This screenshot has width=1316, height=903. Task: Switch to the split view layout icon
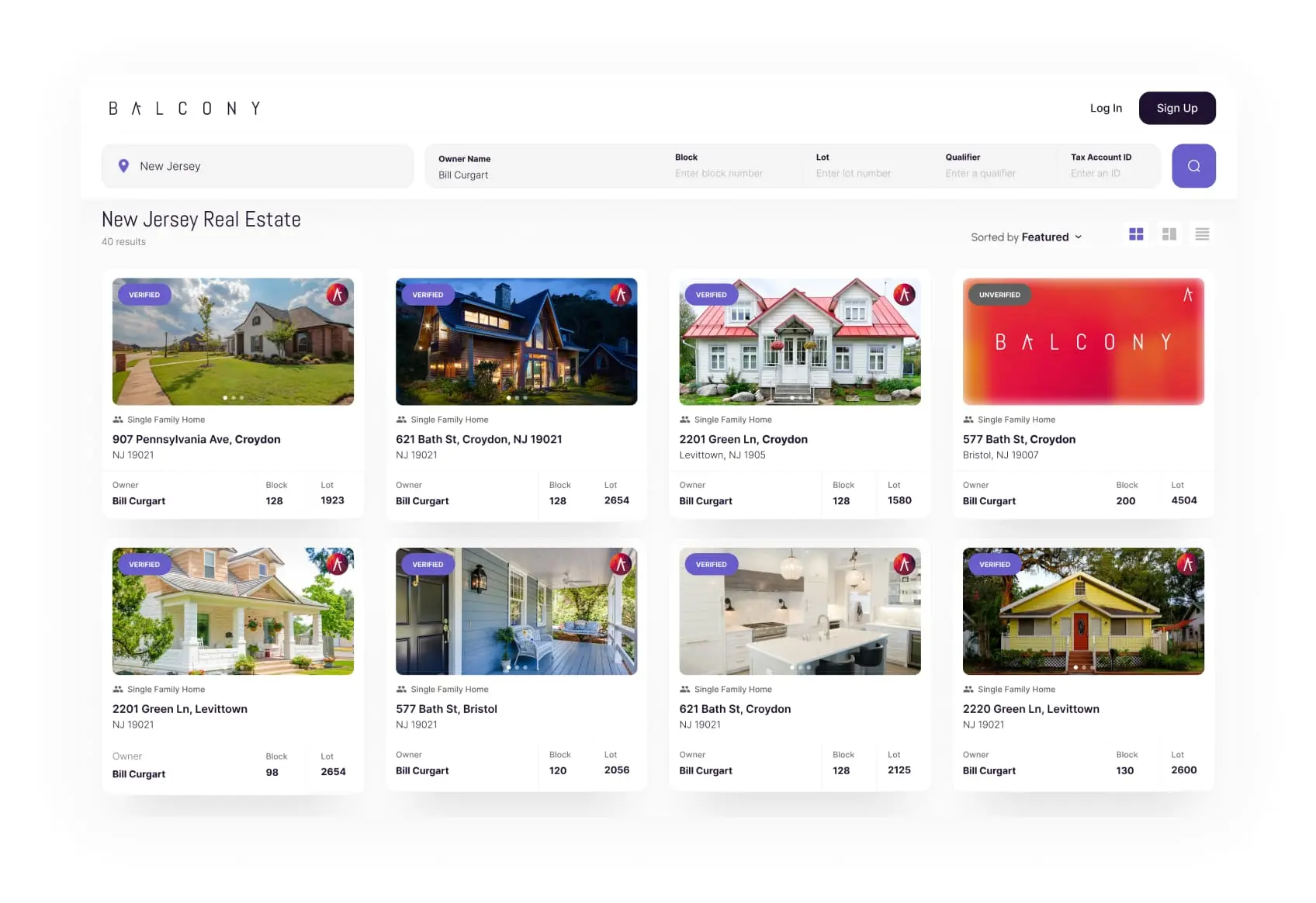(1169, 234)
